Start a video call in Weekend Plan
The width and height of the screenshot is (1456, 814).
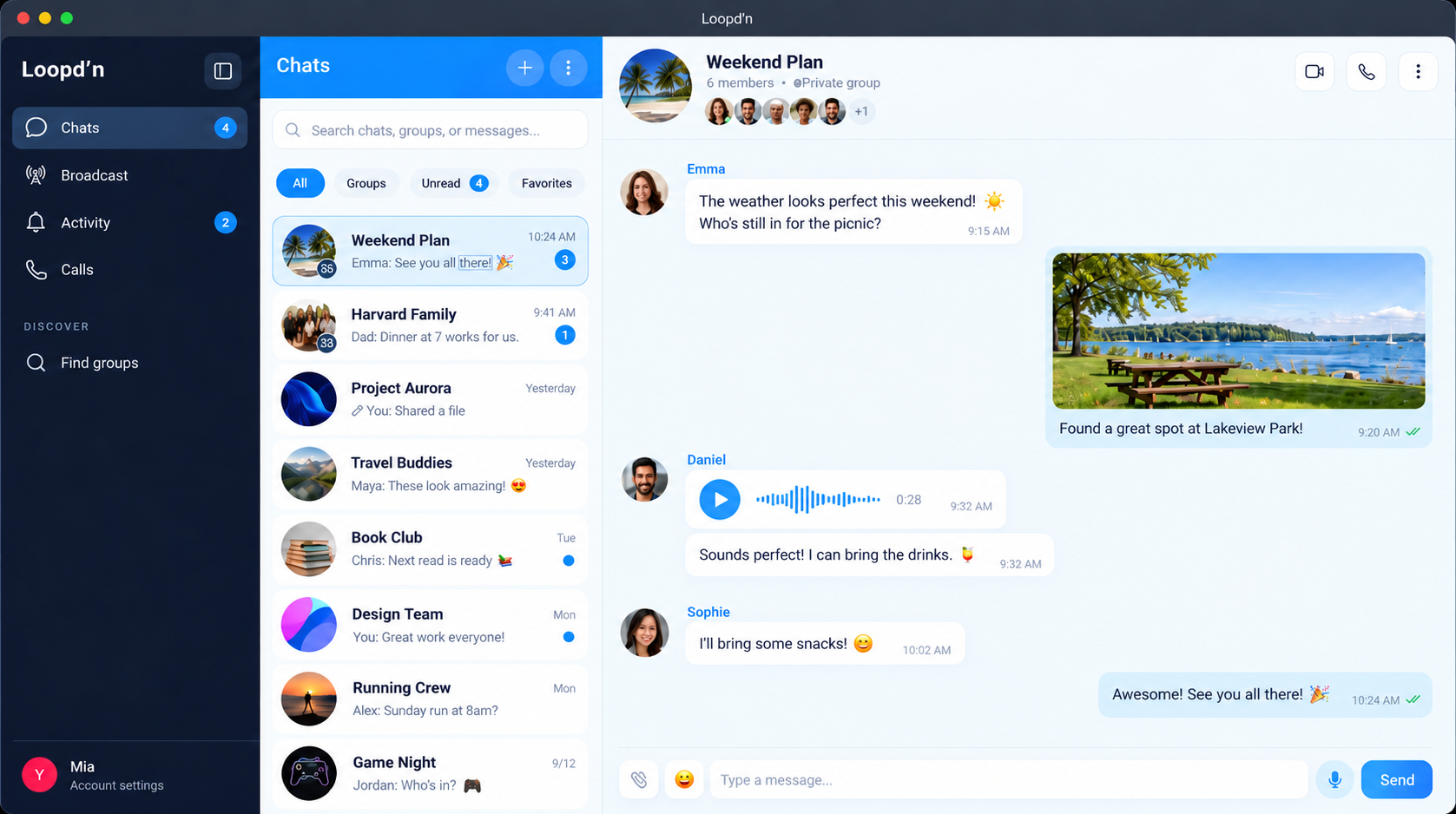[x=1314, y=72]
